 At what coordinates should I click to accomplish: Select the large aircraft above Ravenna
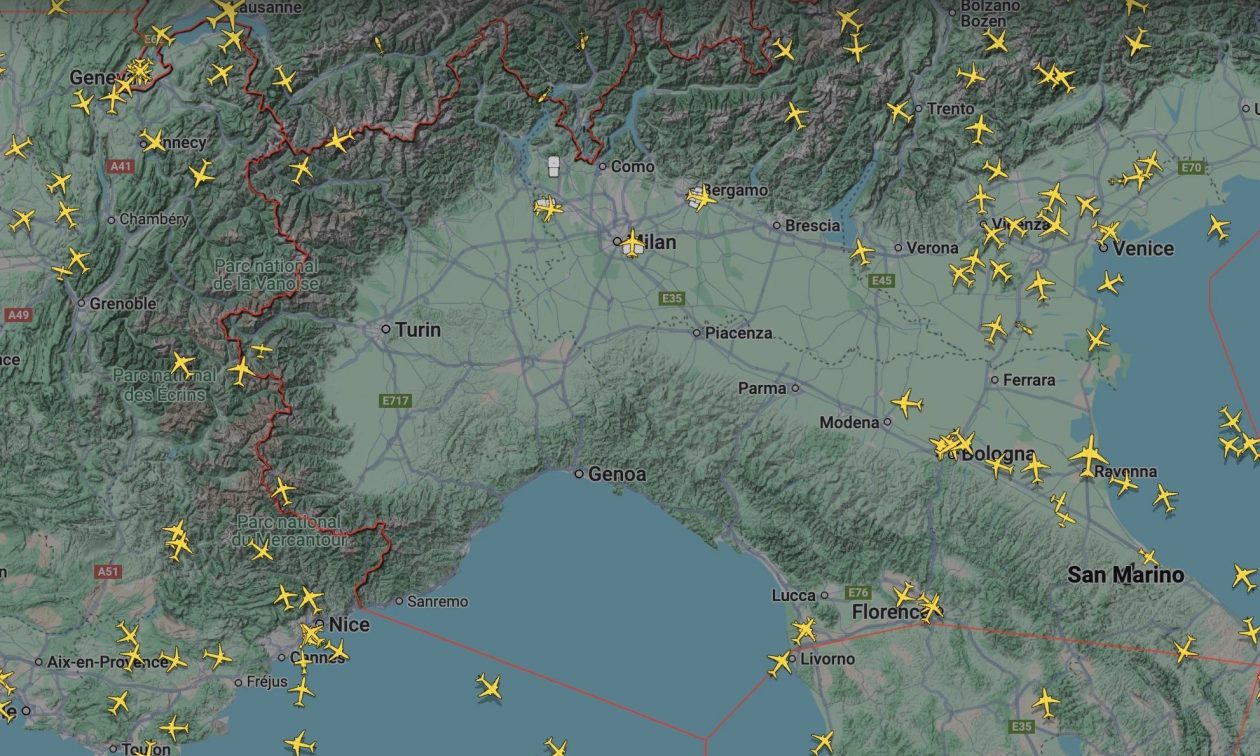[1088, 455]
